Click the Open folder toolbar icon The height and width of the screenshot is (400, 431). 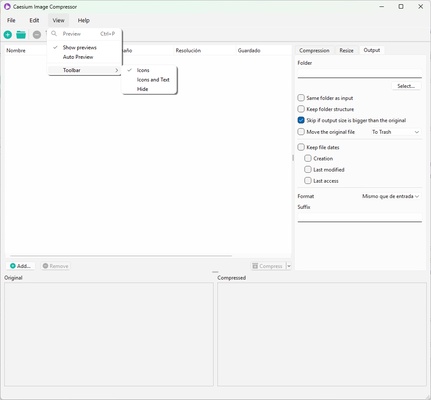pyautogui.click(x=21, y=34)
